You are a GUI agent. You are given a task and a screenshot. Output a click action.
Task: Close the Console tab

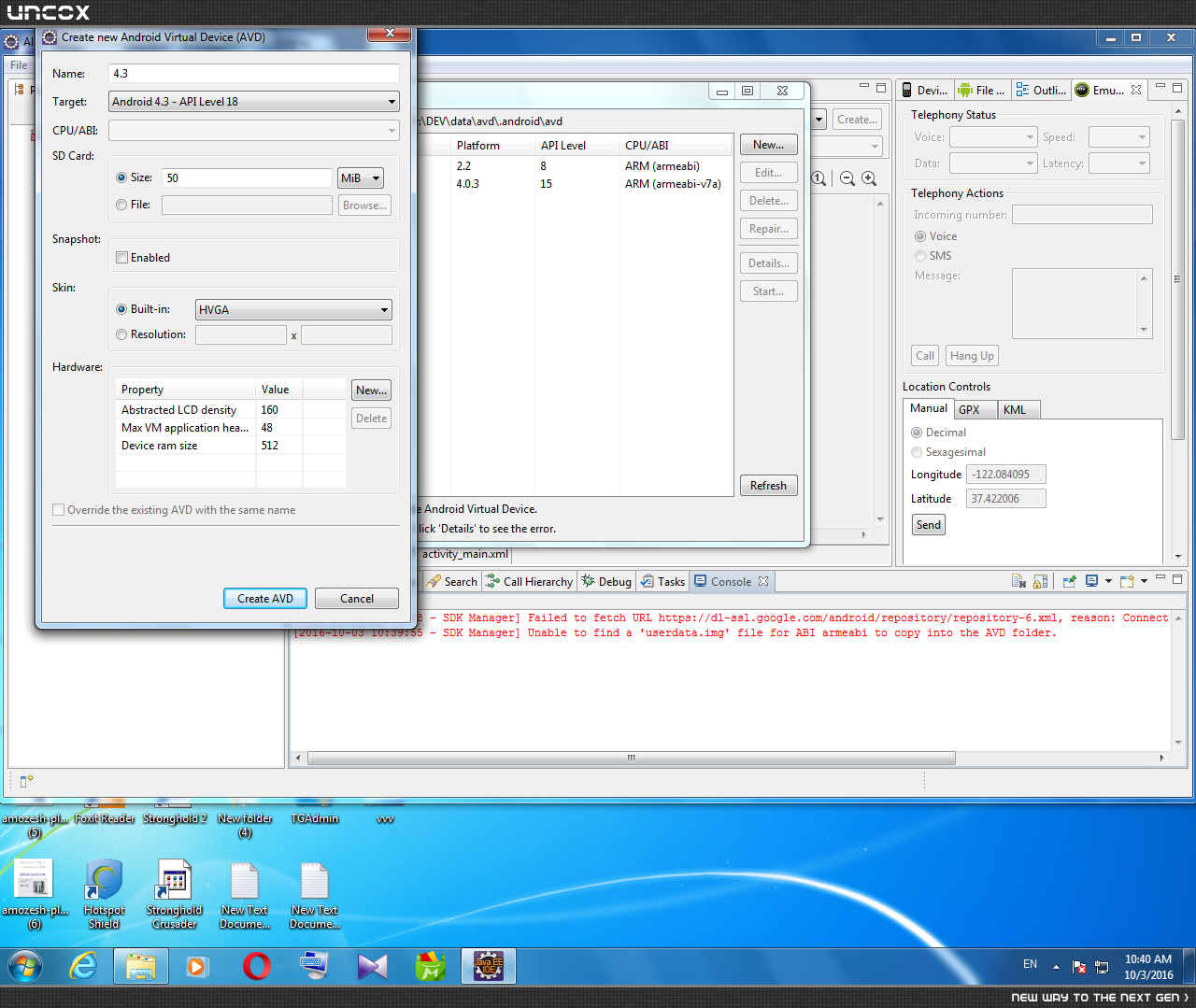(x=763, y=581)
